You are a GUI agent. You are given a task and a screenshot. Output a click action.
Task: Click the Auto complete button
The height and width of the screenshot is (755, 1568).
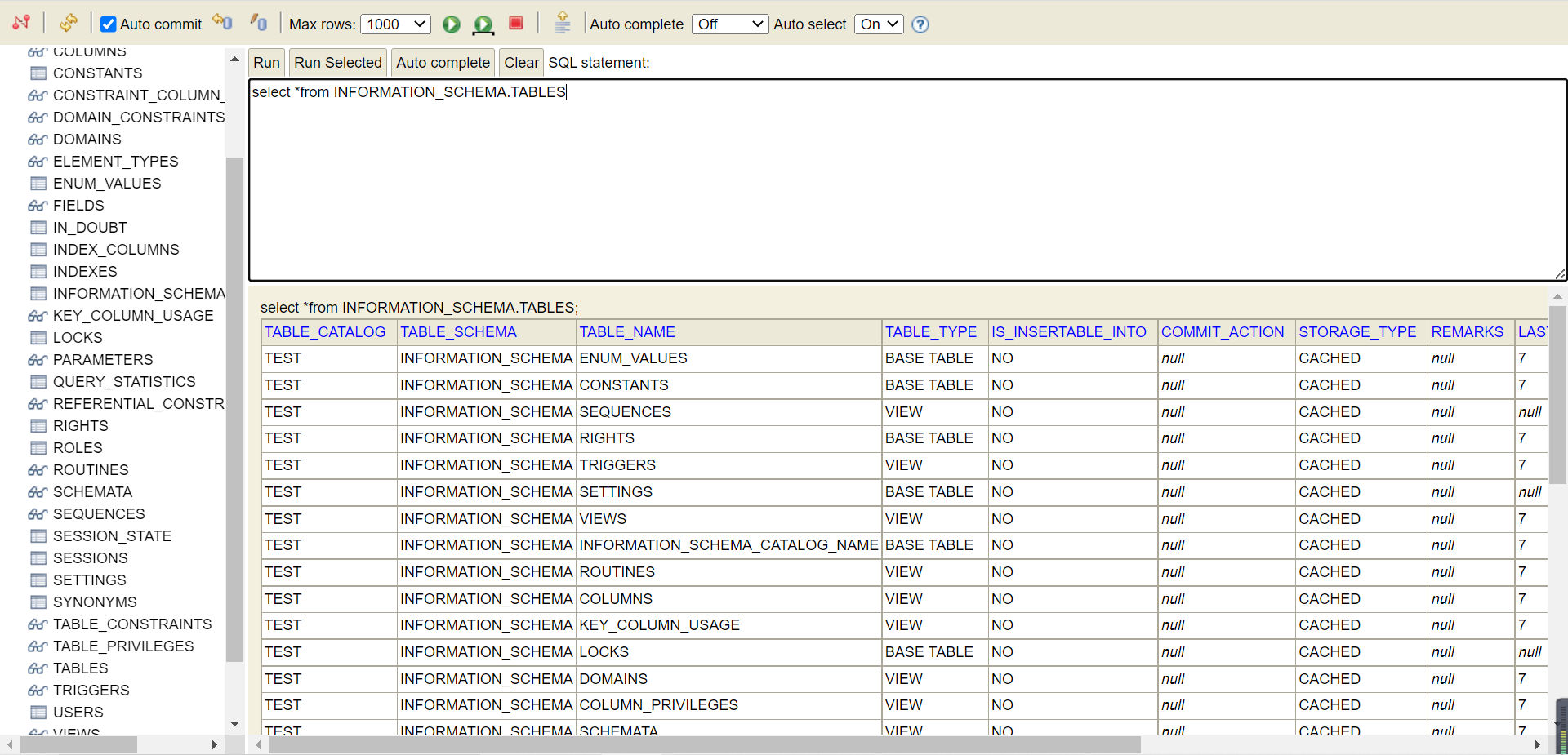click(443, 63)
